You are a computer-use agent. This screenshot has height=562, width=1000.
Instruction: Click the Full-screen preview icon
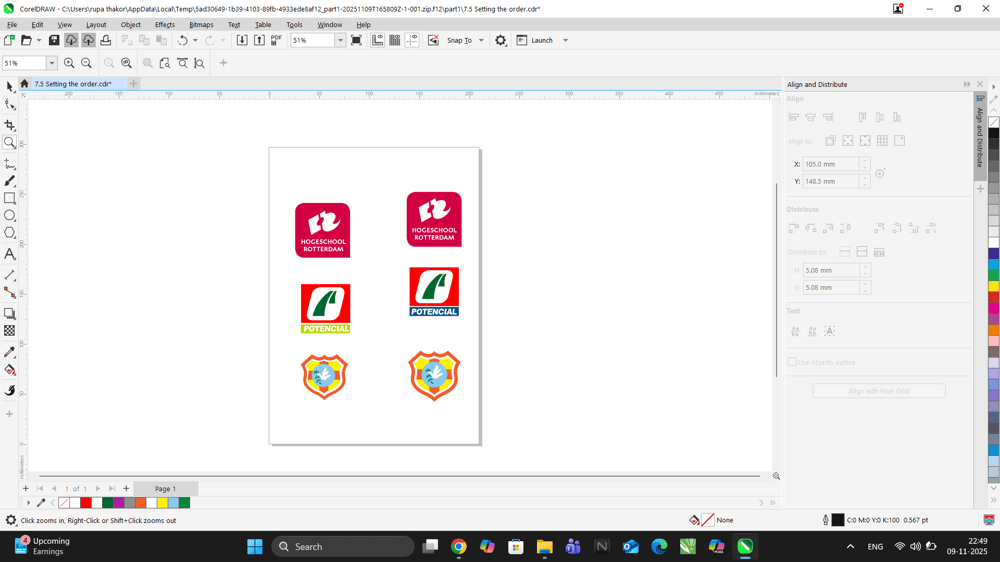(357, 40)
